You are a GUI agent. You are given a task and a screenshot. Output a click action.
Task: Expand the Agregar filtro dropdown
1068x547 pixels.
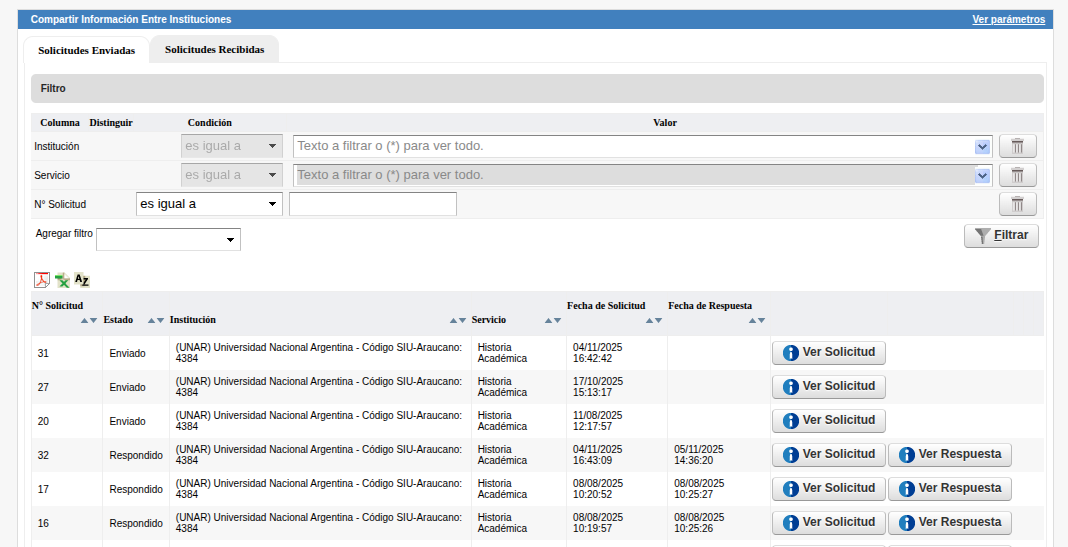pyautogui.click(x=168, y=240)
